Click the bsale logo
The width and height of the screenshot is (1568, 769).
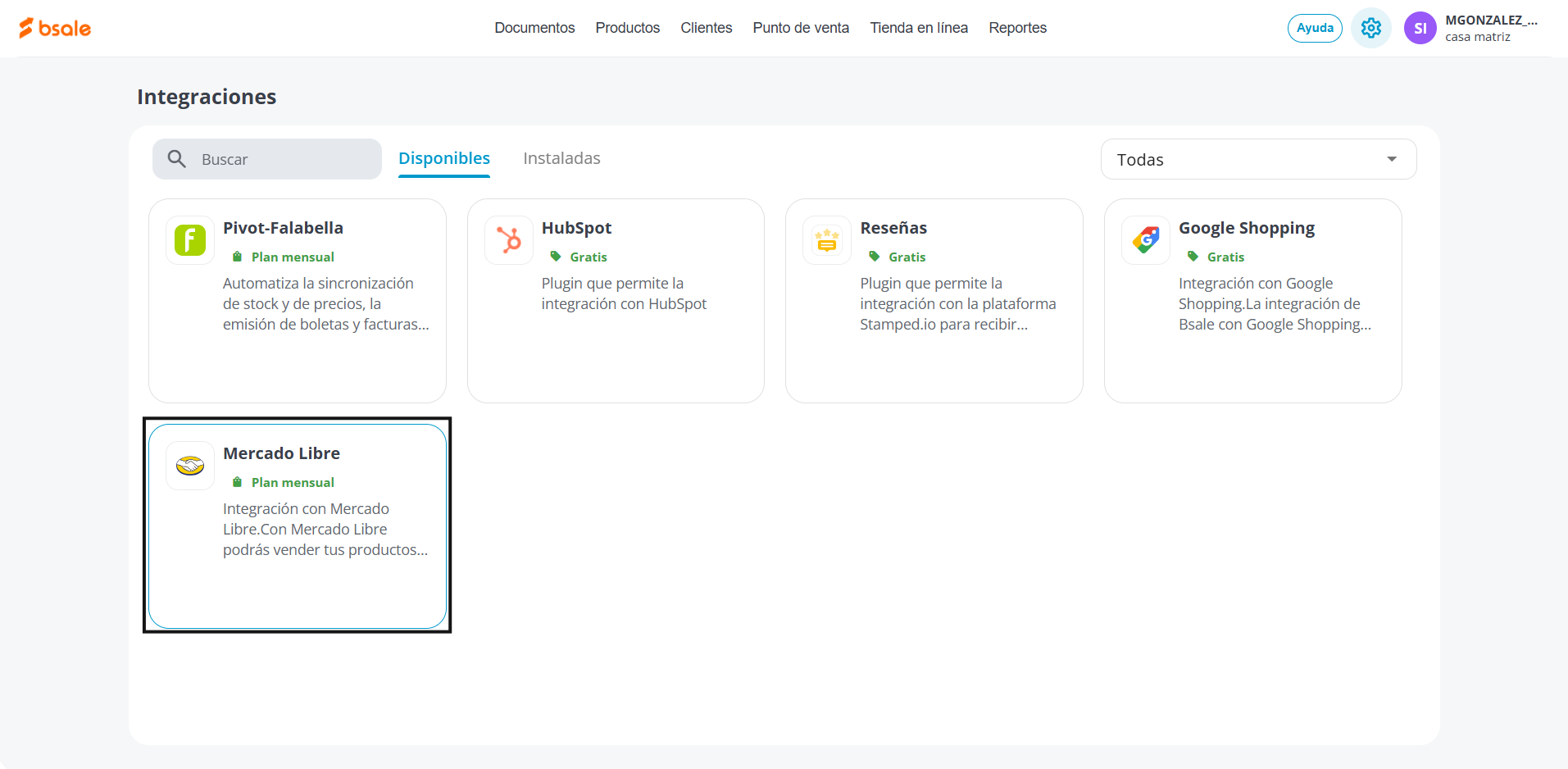point(55,28)
